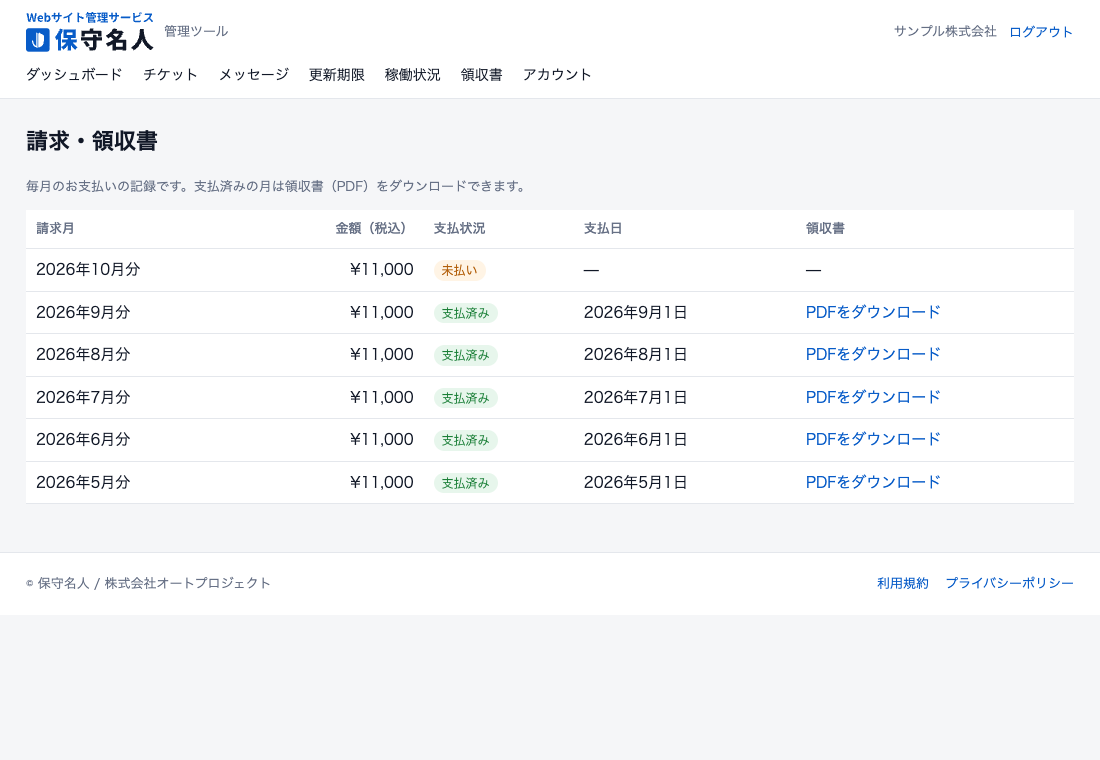Click the 支払済み badge in 2026年6月分 row
The width and height of the screenshot is (1100, 760).
coord(466,440)
